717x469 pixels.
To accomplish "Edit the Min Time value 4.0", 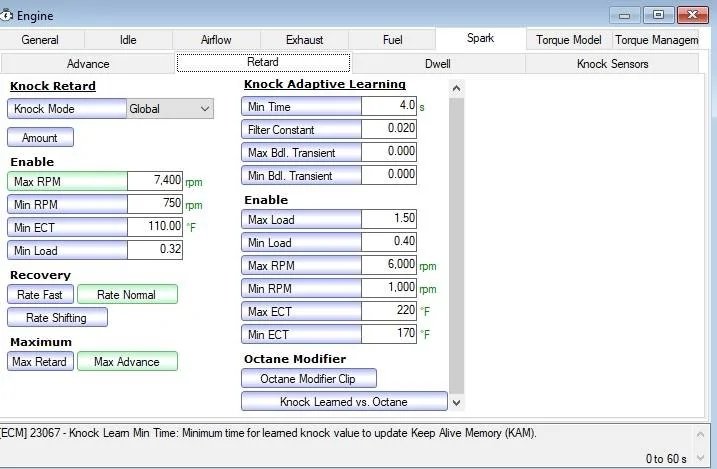I will [x=389, y=106].
